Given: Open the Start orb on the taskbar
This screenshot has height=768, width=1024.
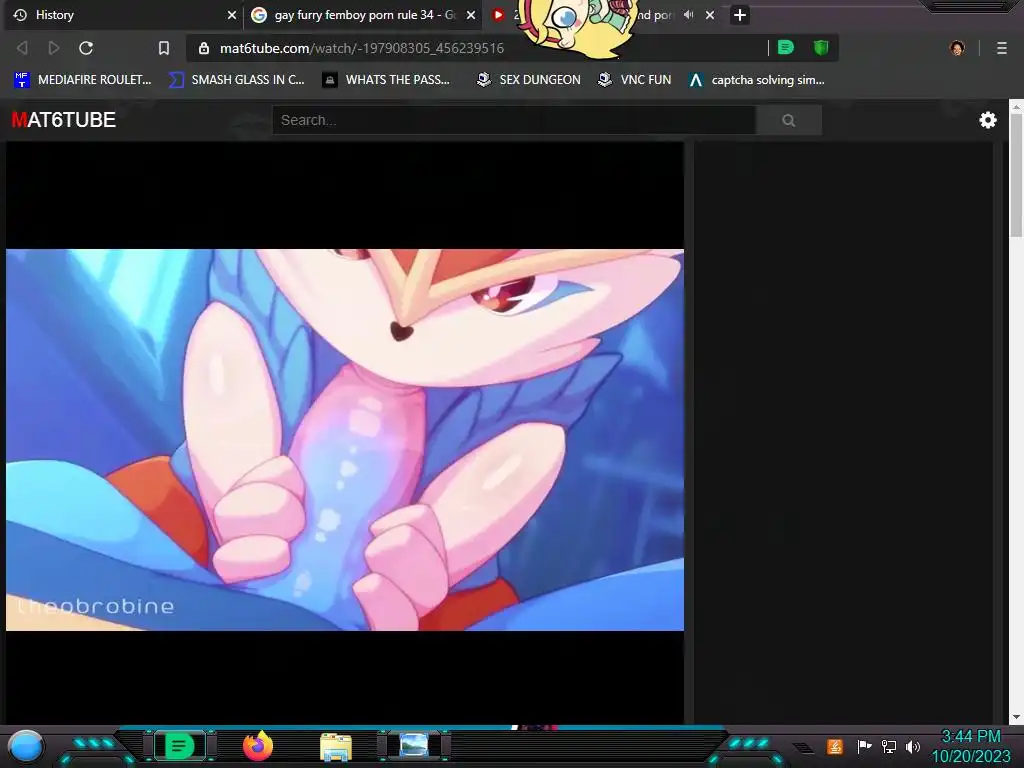Looking at the screenshot, I should tap(26, 746).
